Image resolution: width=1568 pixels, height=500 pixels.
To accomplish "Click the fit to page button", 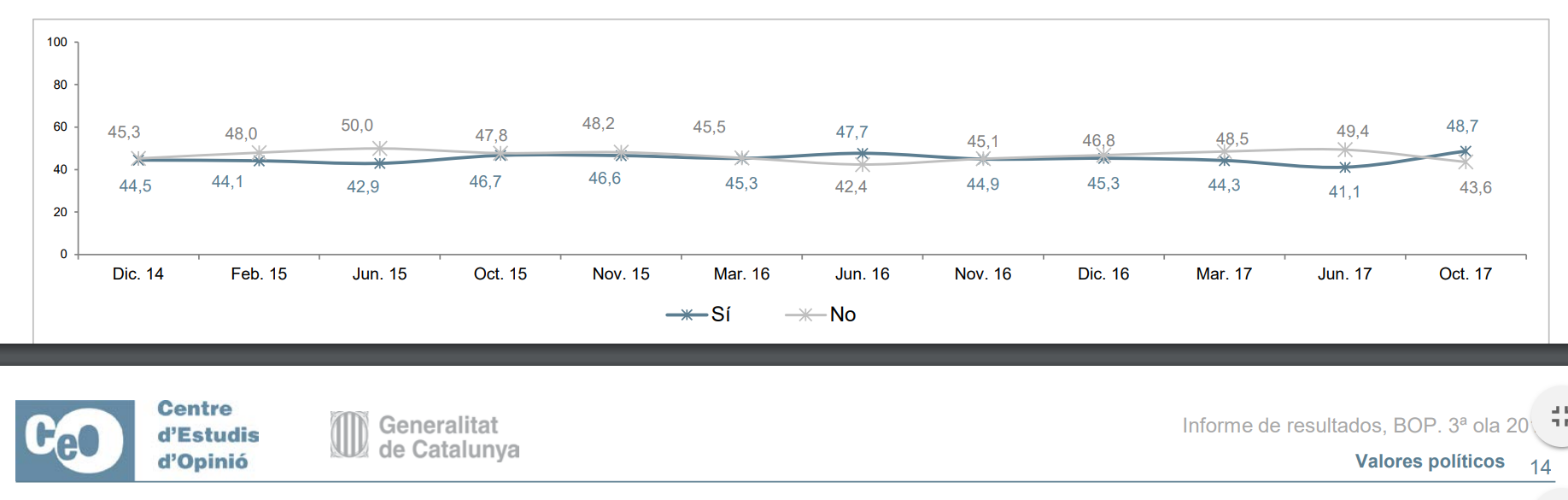I will (1558, 416).
